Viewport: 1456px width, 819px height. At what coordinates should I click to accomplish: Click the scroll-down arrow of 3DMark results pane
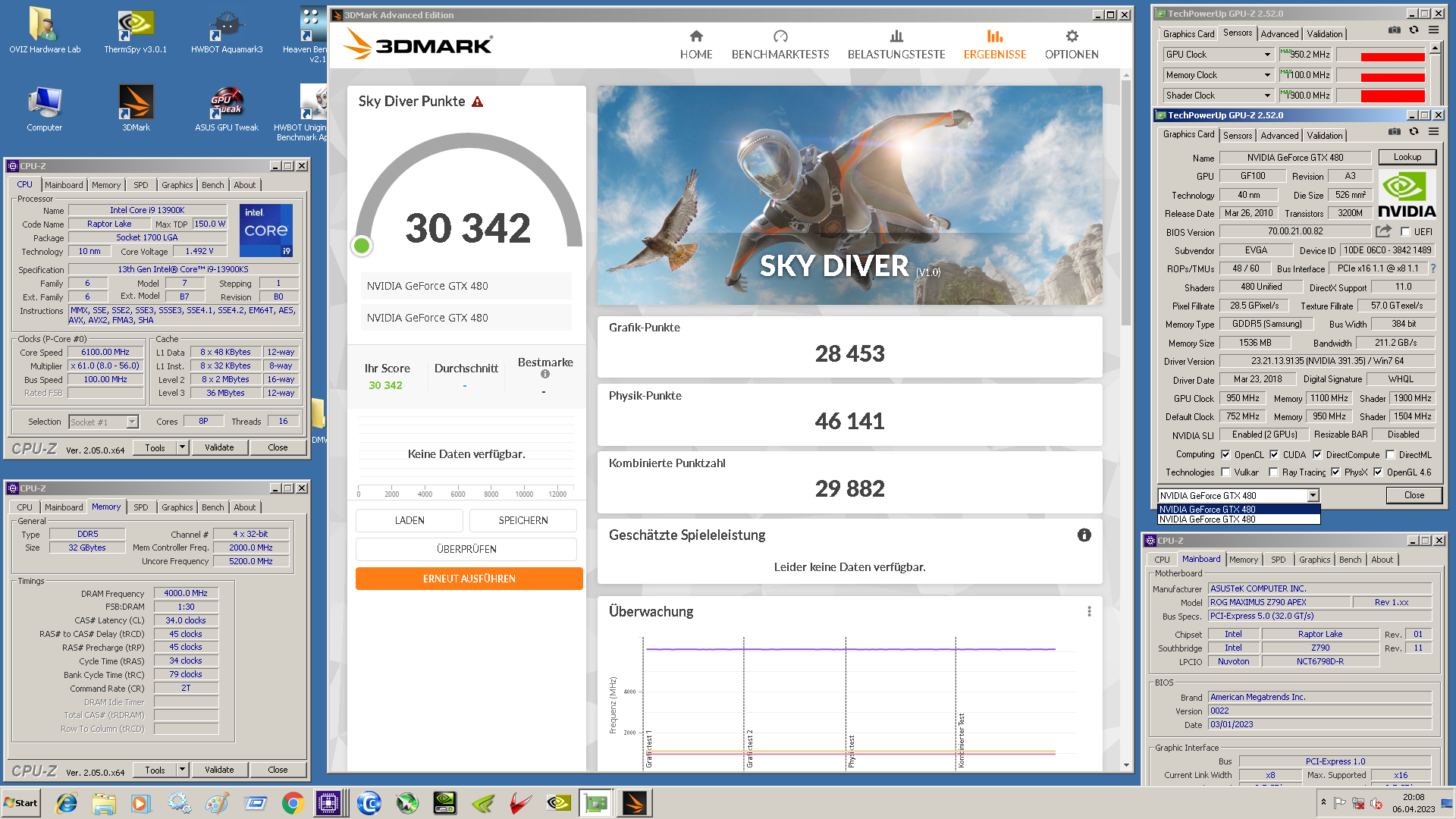tap(1126, 765)
